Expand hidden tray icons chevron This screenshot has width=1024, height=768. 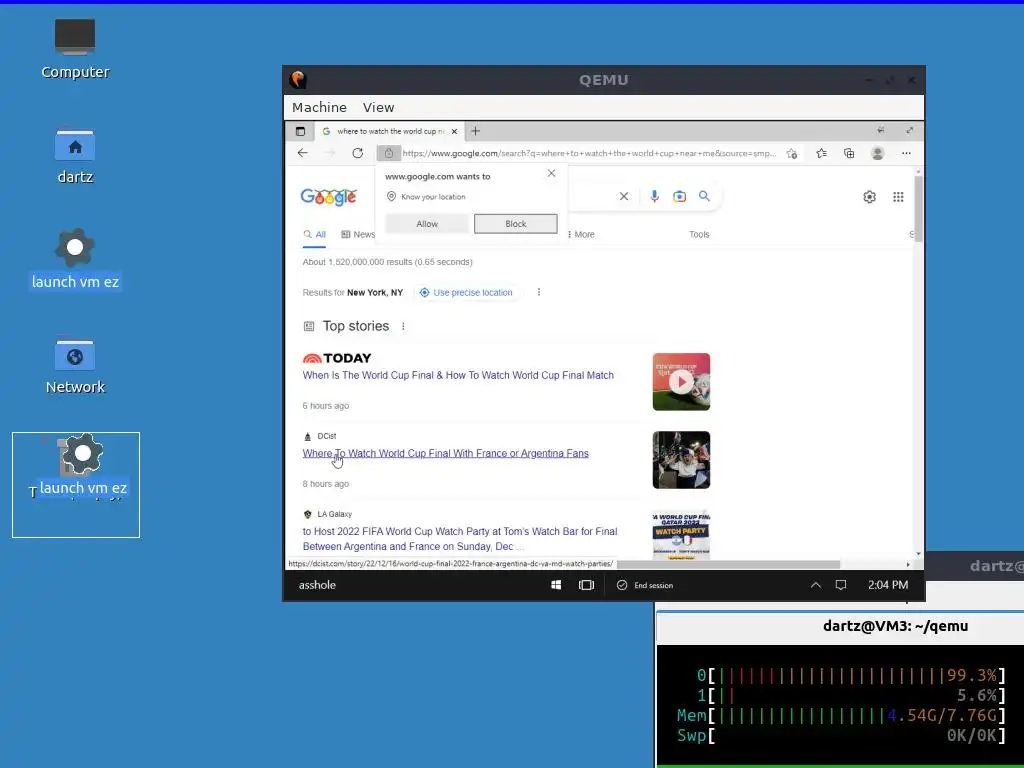pos(816,585)
